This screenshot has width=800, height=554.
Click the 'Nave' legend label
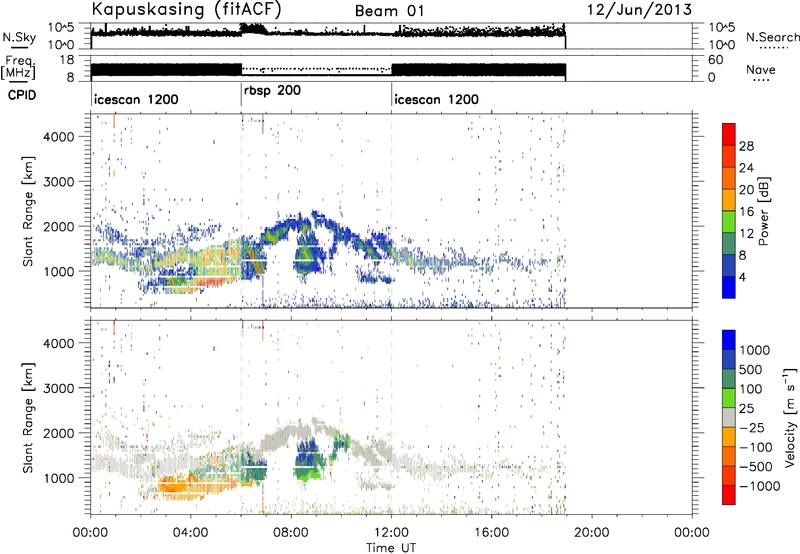point(761,70)
